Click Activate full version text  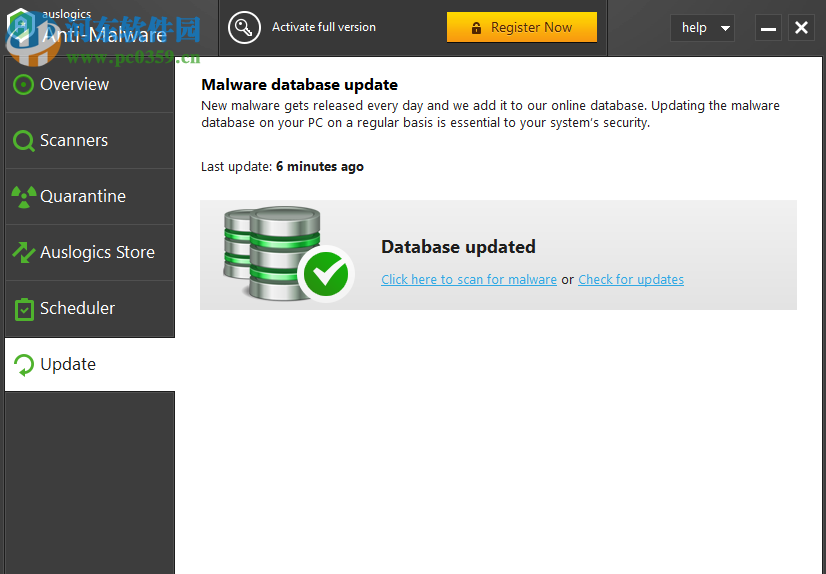coord(323,27)
